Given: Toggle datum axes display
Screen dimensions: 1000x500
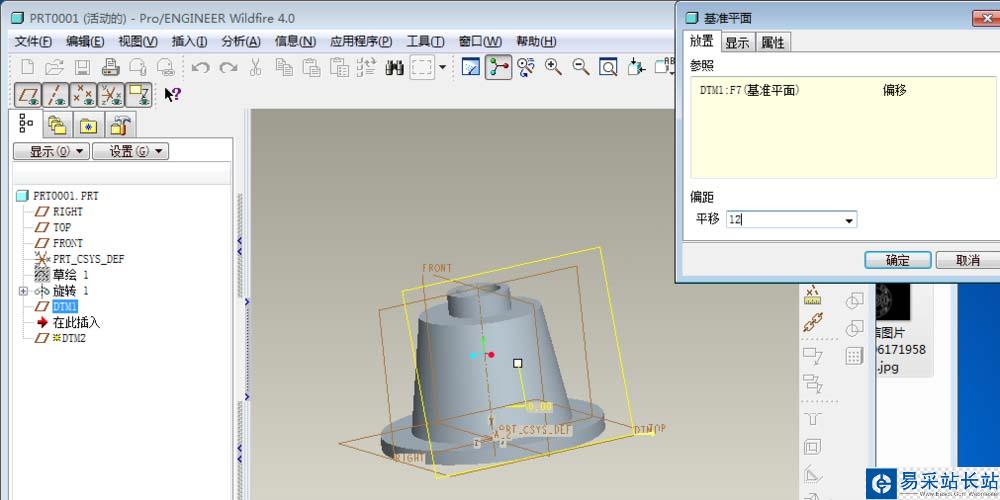Looking at the screenshot, I should point(55,94).
